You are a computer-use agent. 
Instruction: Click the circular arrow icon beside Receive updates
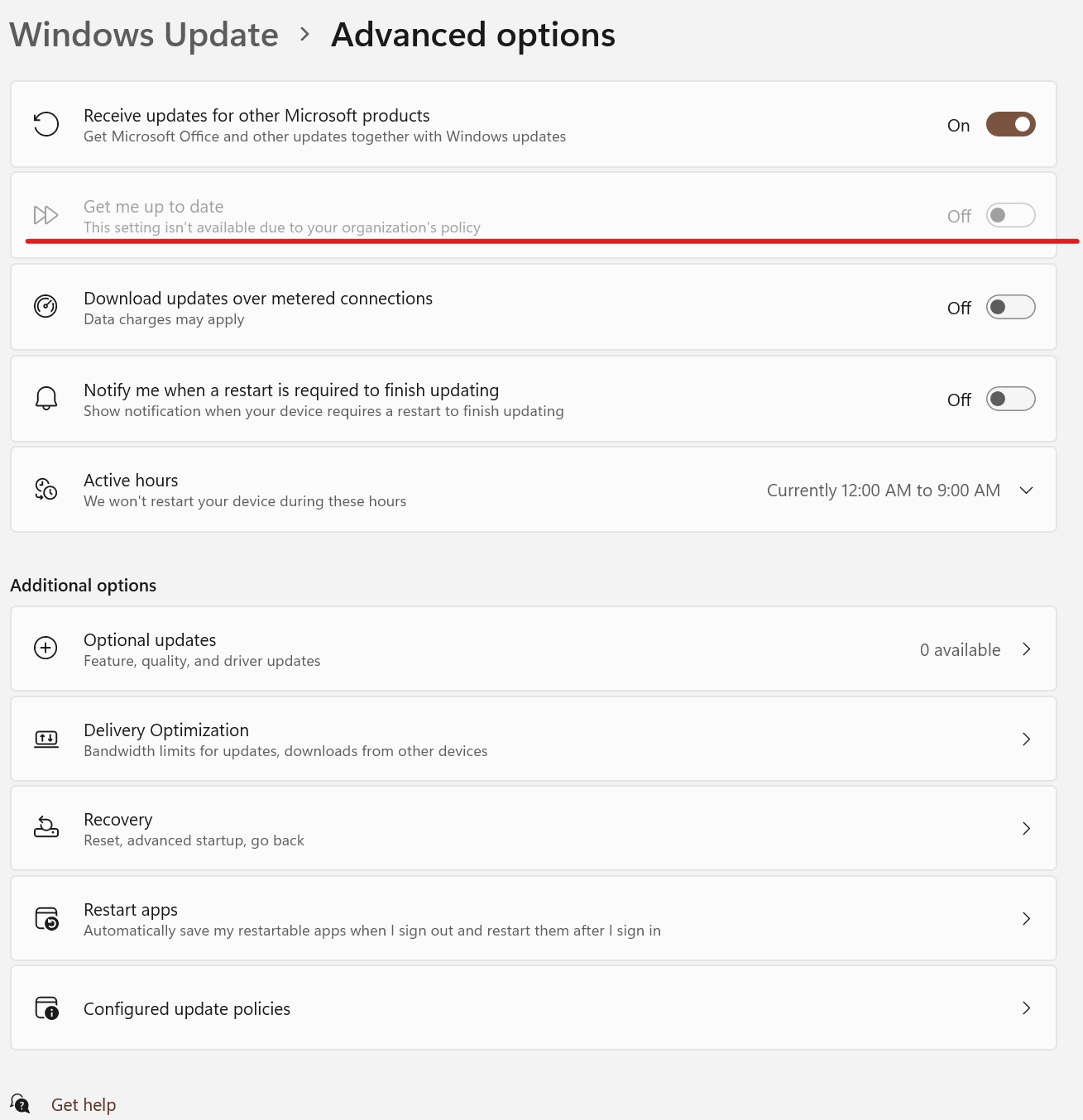(46, 124)
